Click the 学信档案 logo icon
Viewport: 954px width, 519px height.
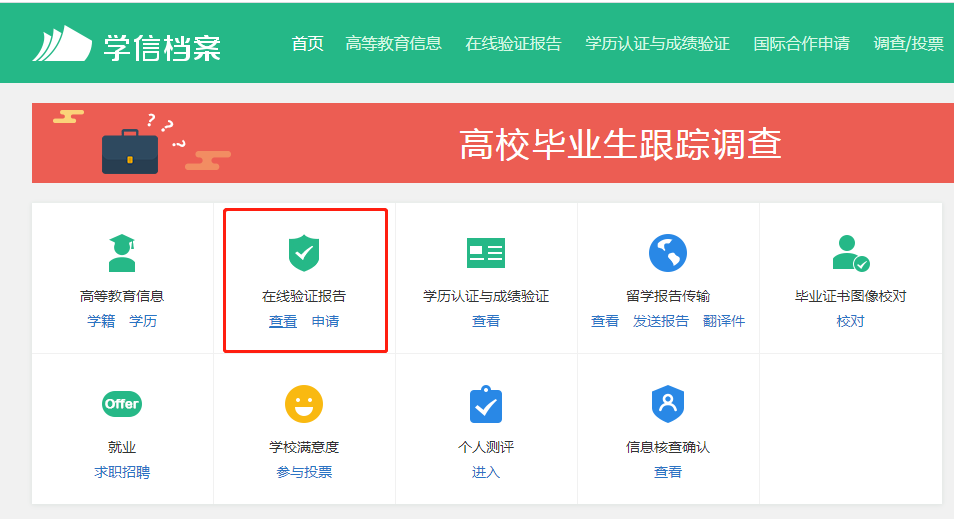click(x=61, y=44)
